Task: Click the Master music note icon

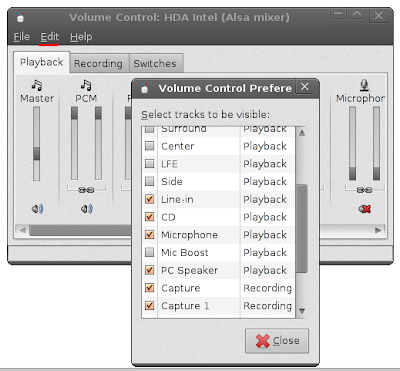Action: tap(37, 85)
